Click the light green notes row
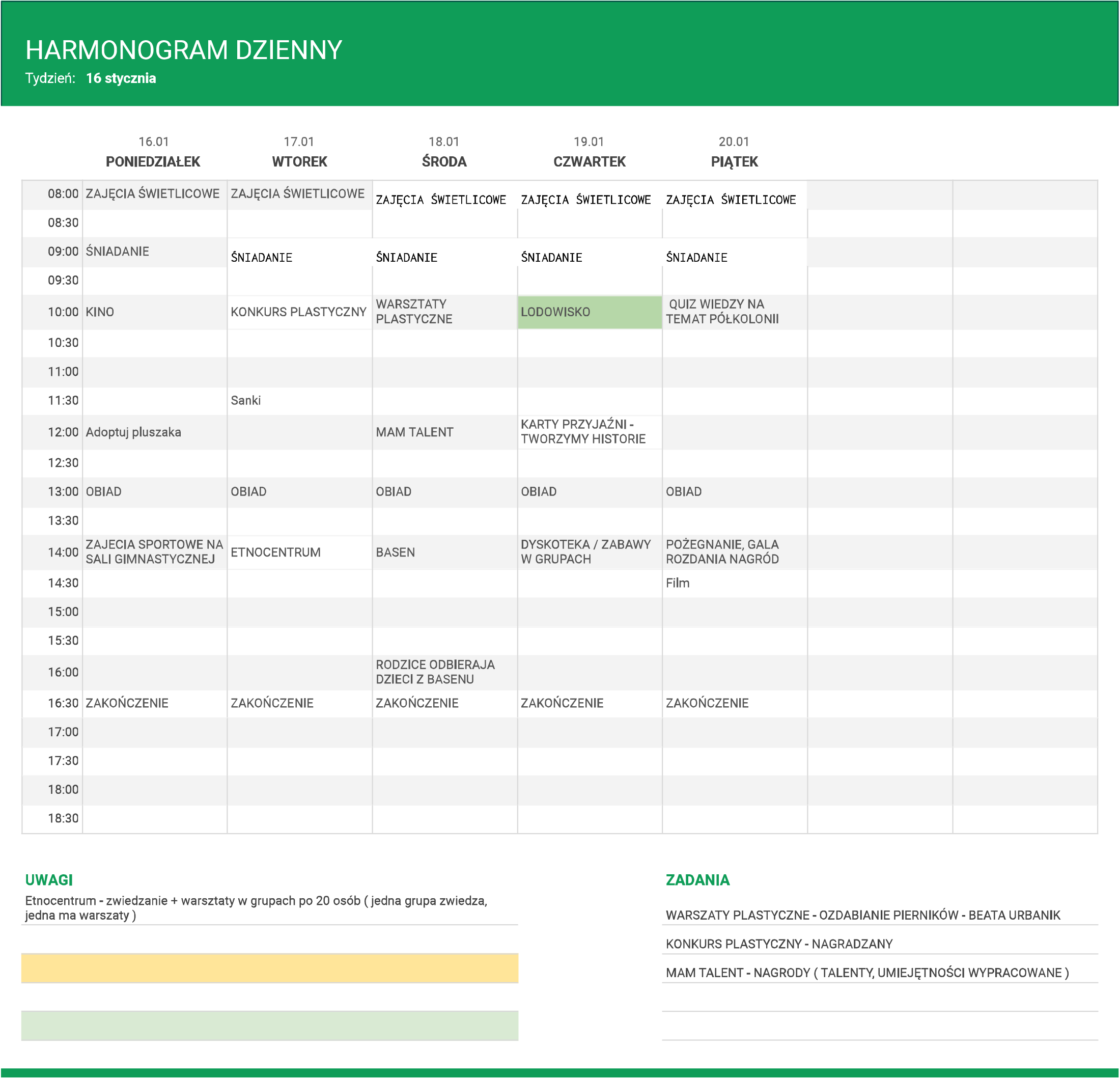The image size is (1120, 1080). pyautogui.click(x=270, y=1025)
